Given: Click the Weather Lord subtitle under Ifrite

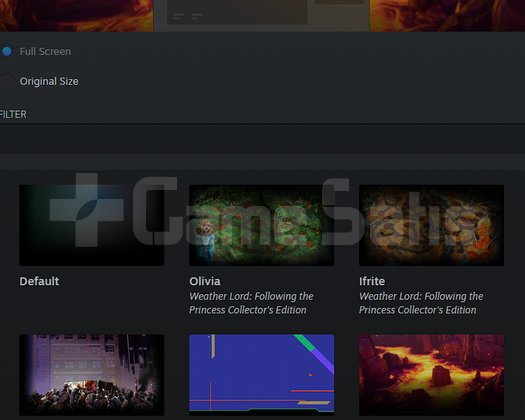Looking at the screenshot, I should [421, 303].
